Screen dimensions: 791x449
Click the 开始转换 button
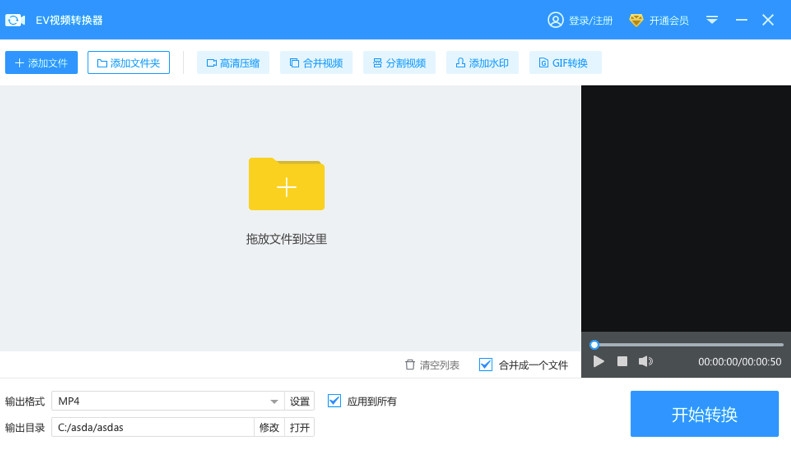point(704,414)
